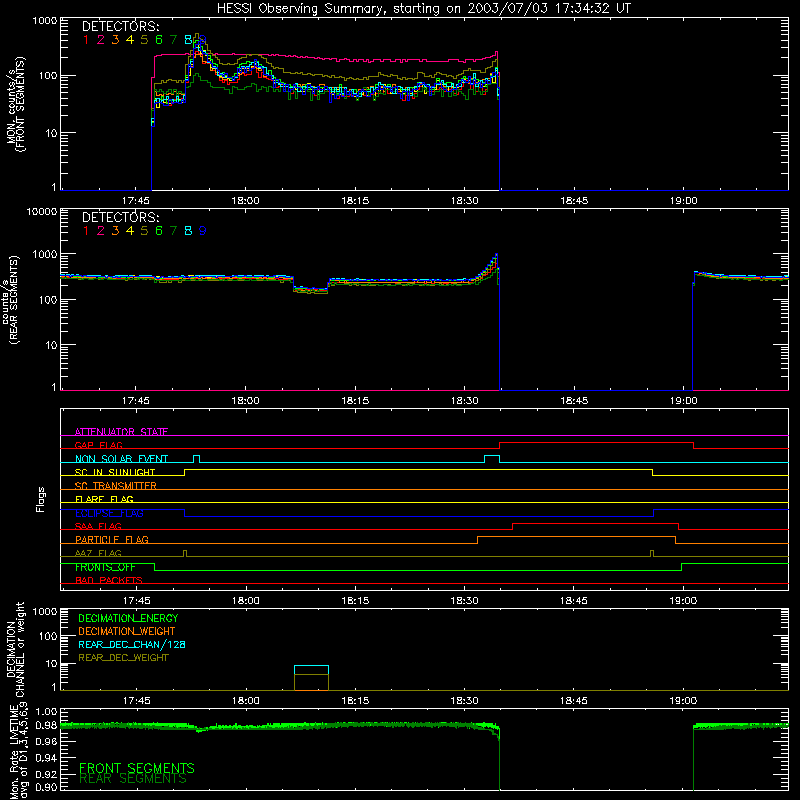Click yellow detector 4 in front segments legend
800x800 pixels.
click(x=130, y=40)
